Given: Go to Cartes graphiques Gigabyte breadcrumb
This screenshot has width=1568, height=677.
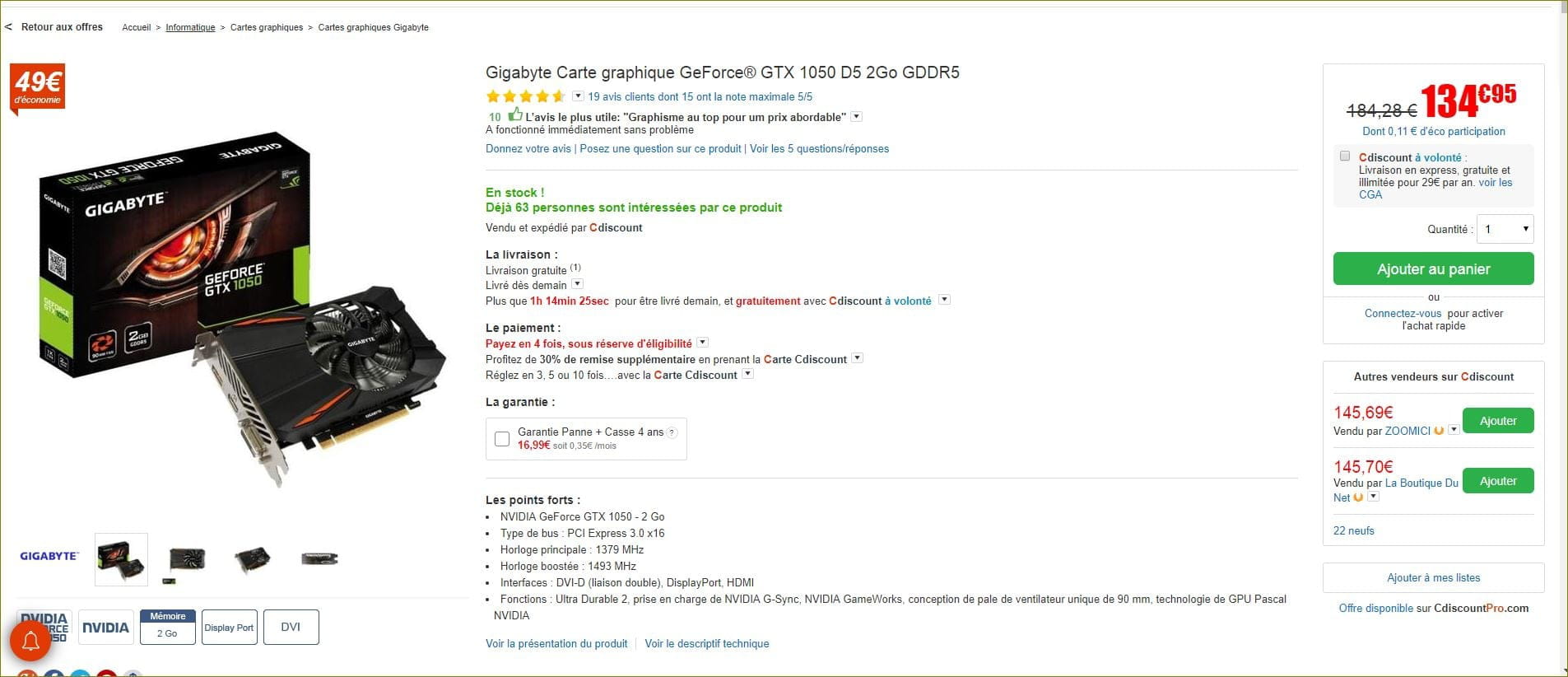Looking at the screenshot, I should point(374,27).
